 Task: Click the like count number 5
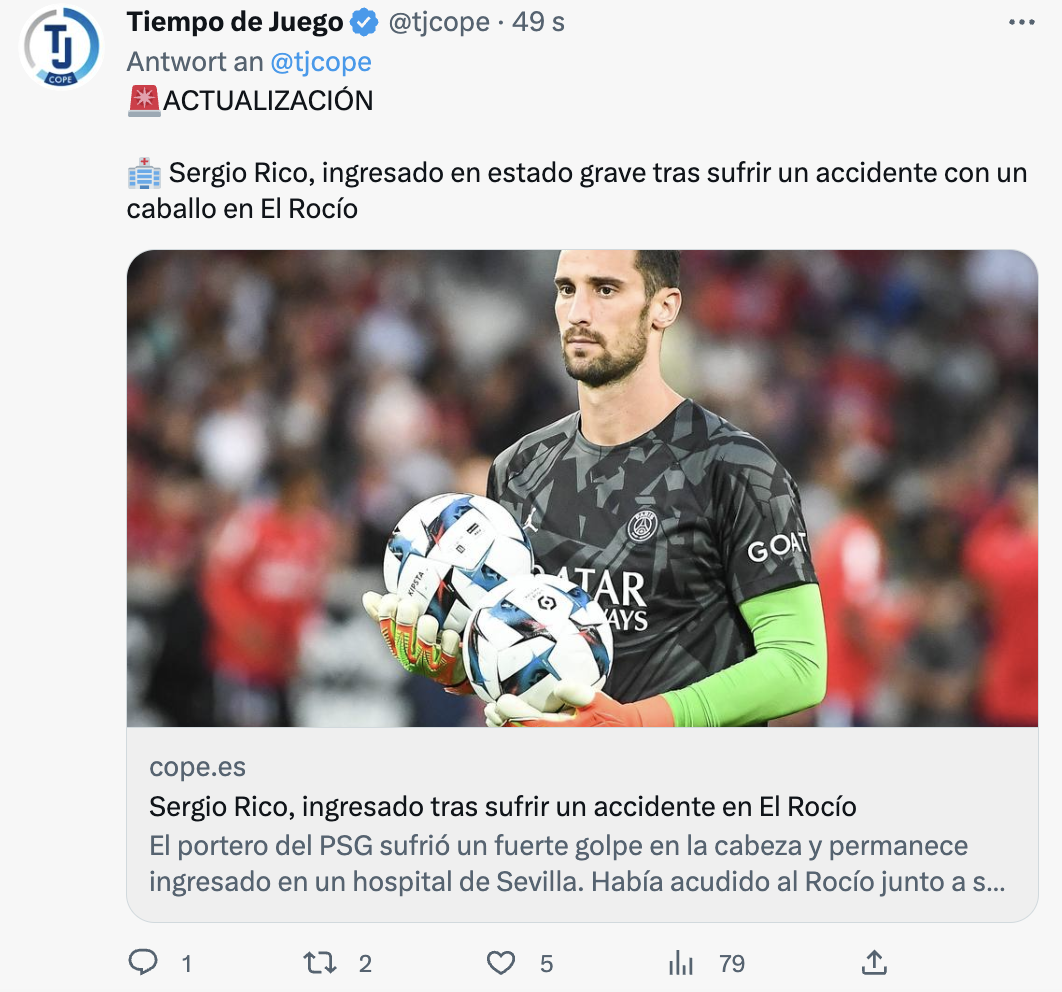(547, 964)
